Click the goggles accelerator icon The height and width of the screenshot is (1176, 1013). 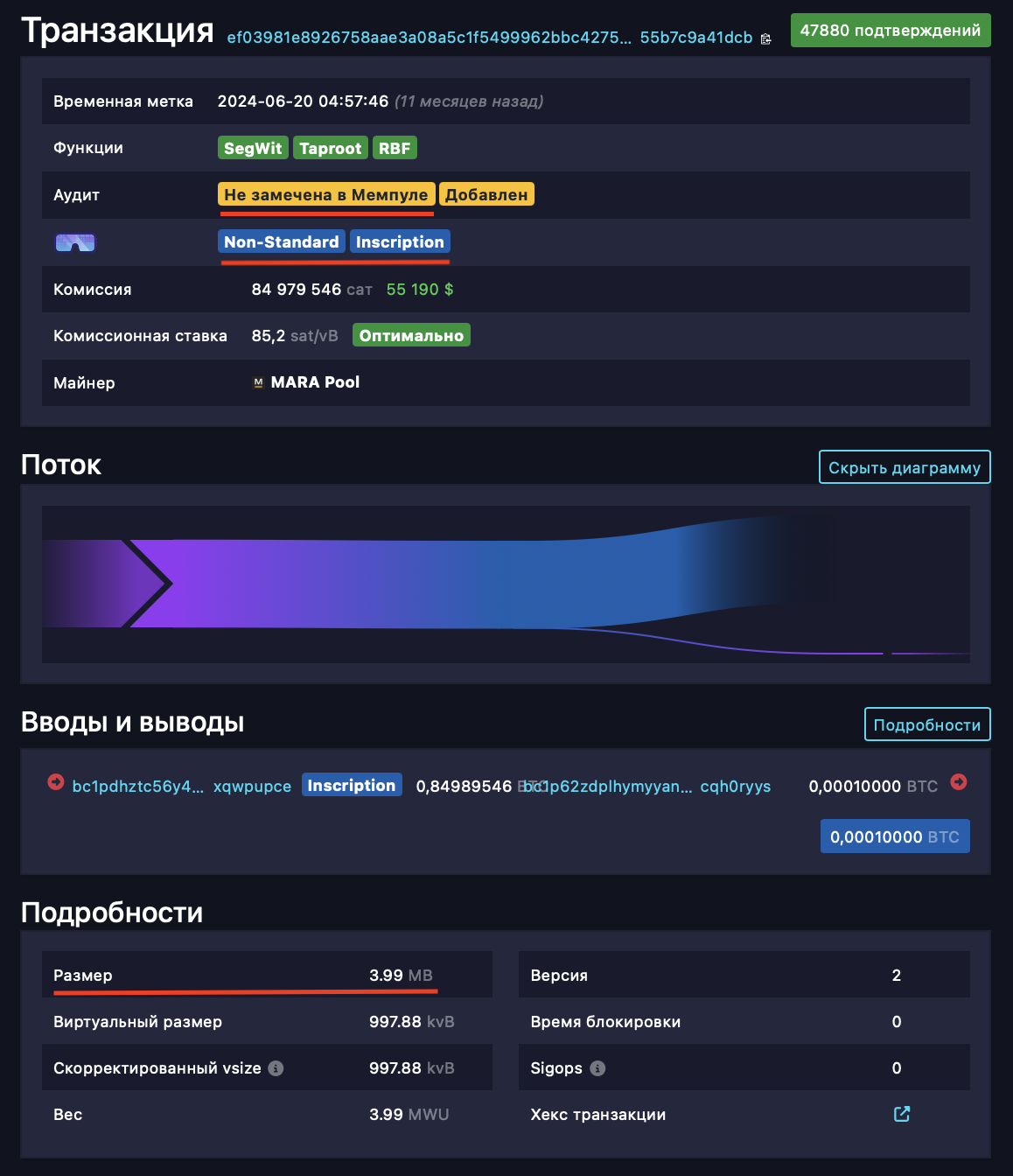(x=75, y=242)
